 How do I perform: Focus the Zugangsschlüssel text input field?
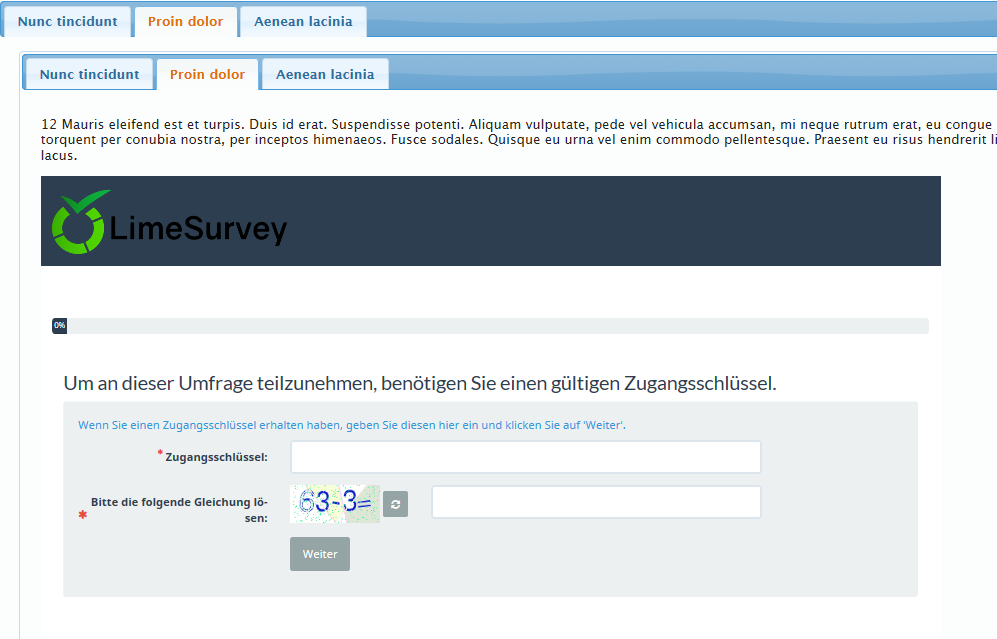coord(525,457)
